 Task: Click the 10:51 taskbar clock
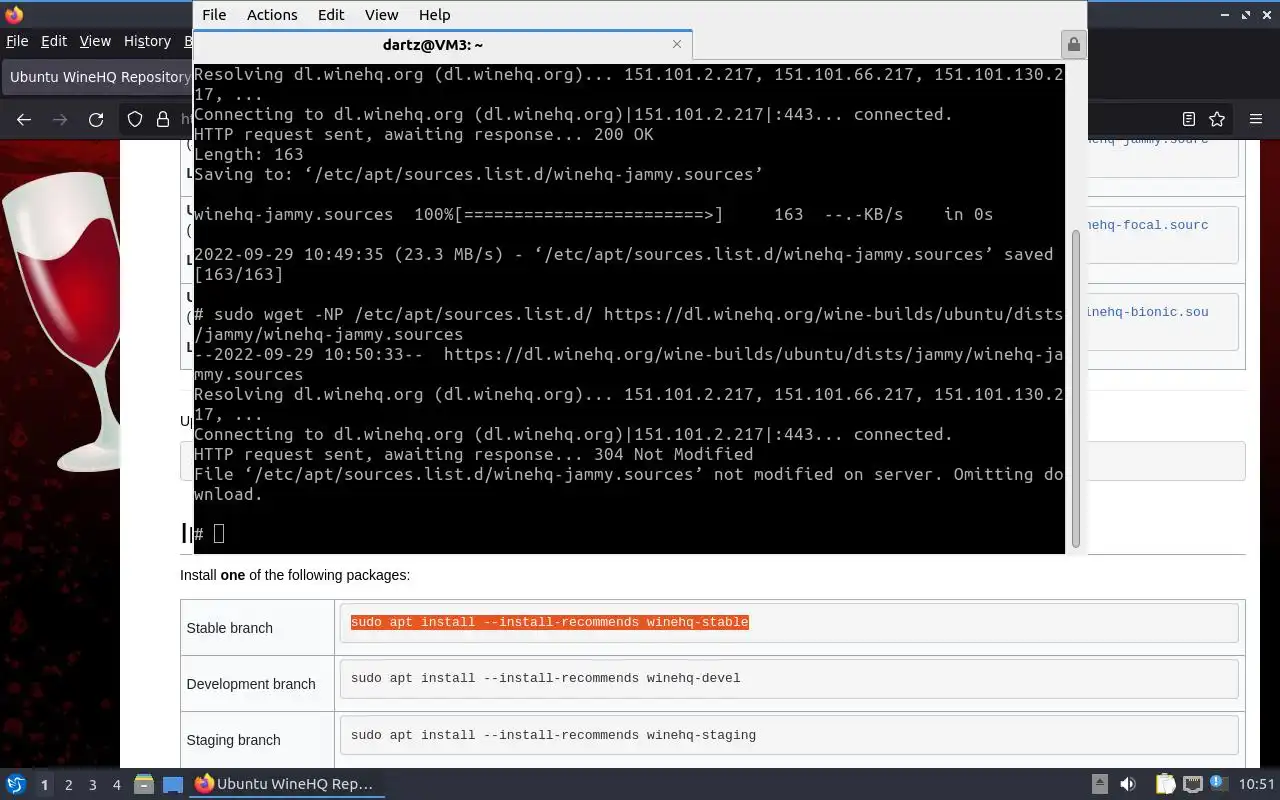click(1257, 785)
